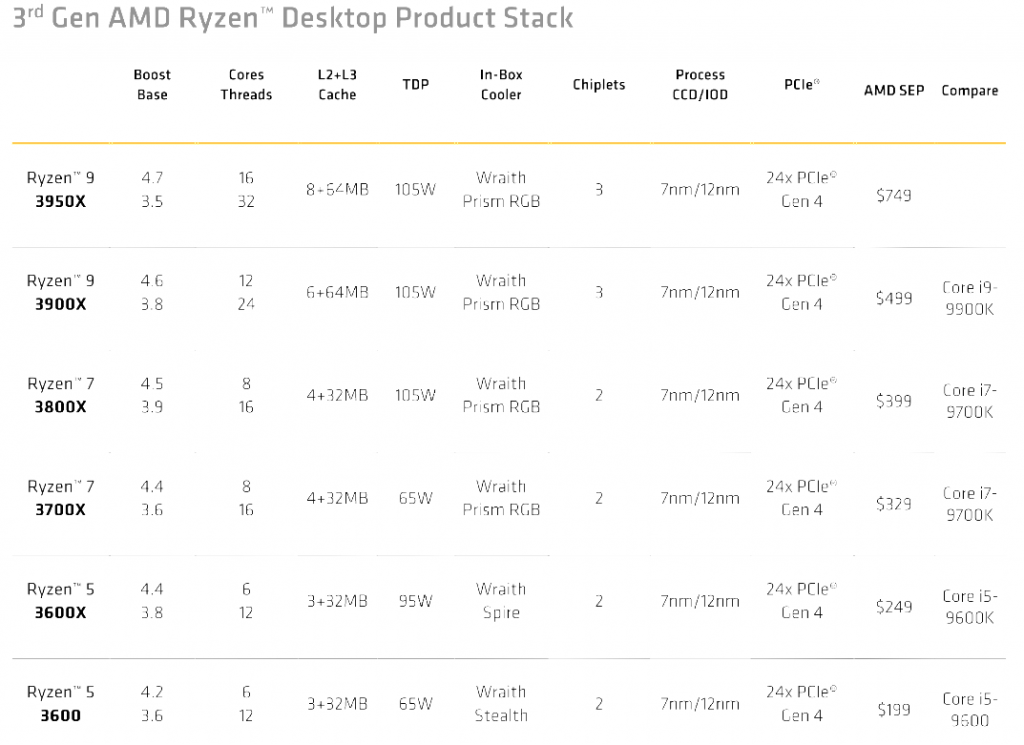Select the $499 price cell
Screen dimensions: 1024x745
pyautogui.click(x=893, y=298)
